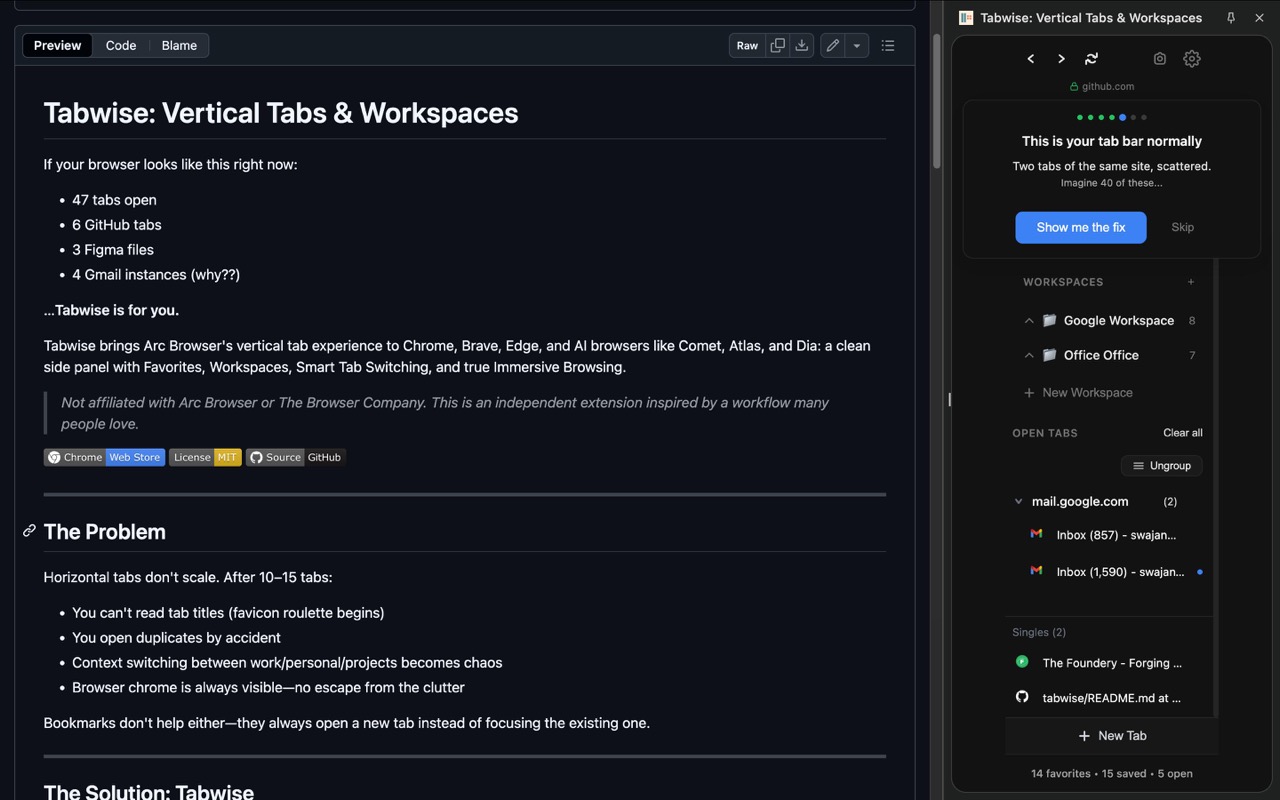
Task: Open a New Tab in Tabwise
Action: 1112,736
